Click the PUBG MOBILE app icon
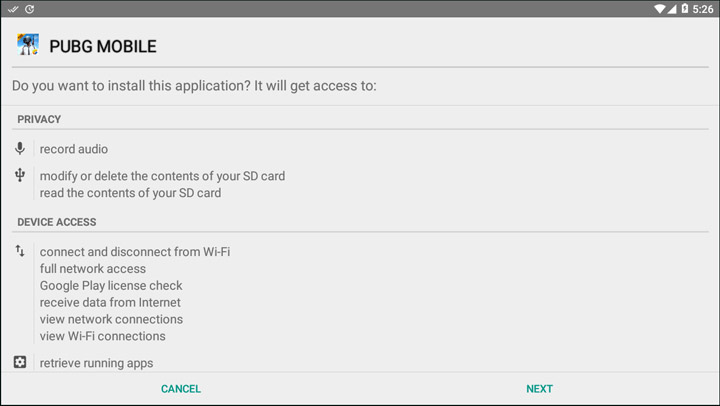 28,45
